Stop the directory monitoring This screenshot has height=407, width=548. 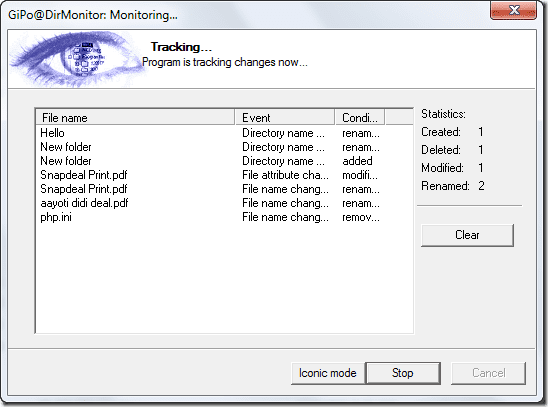[x=403, y=373]
